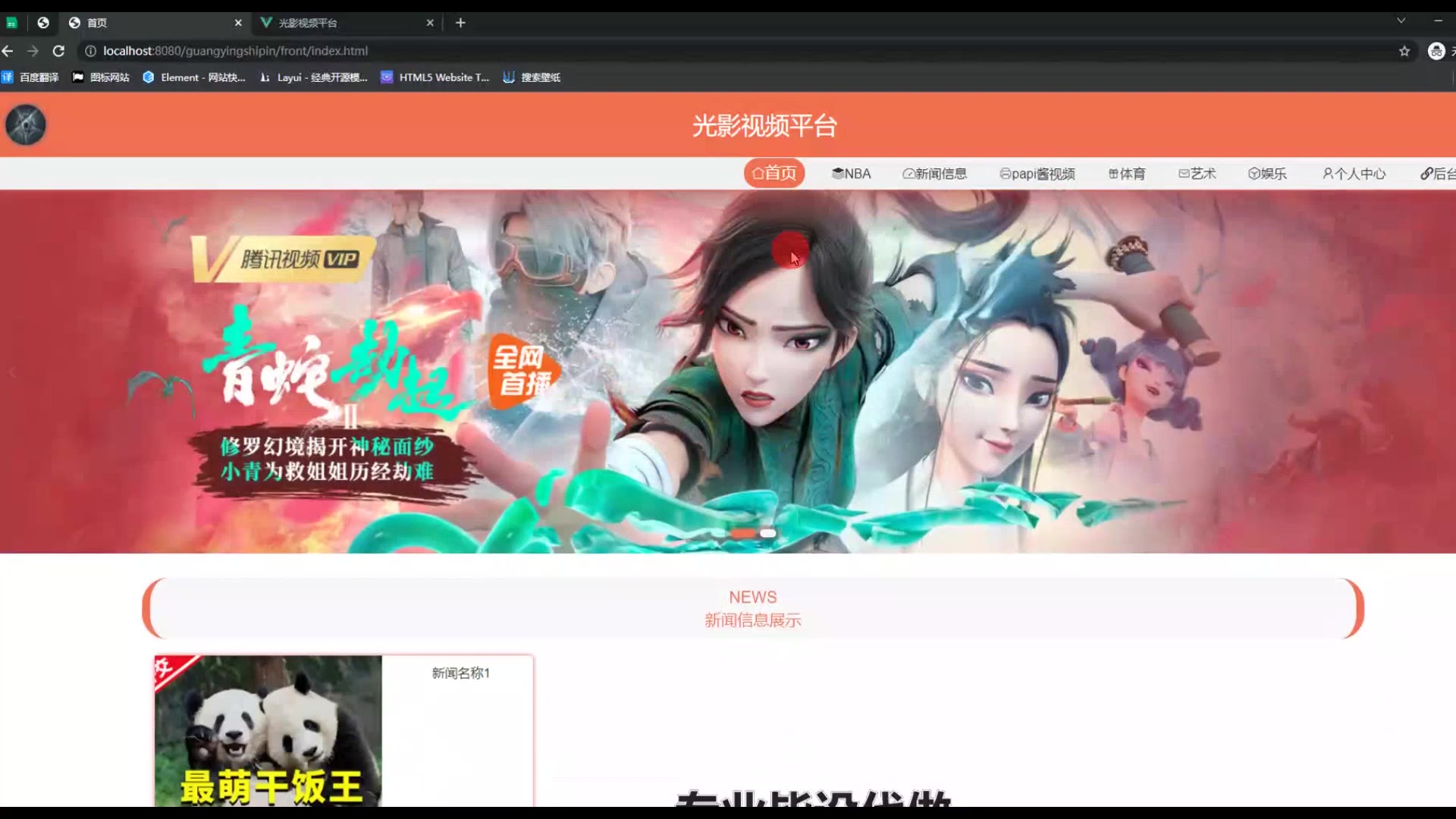Image resolution: width=1456 pixels, height=819 pixels.
Task: Close the 光影视频平台 browser tab
Action: (x=430, y=23)
